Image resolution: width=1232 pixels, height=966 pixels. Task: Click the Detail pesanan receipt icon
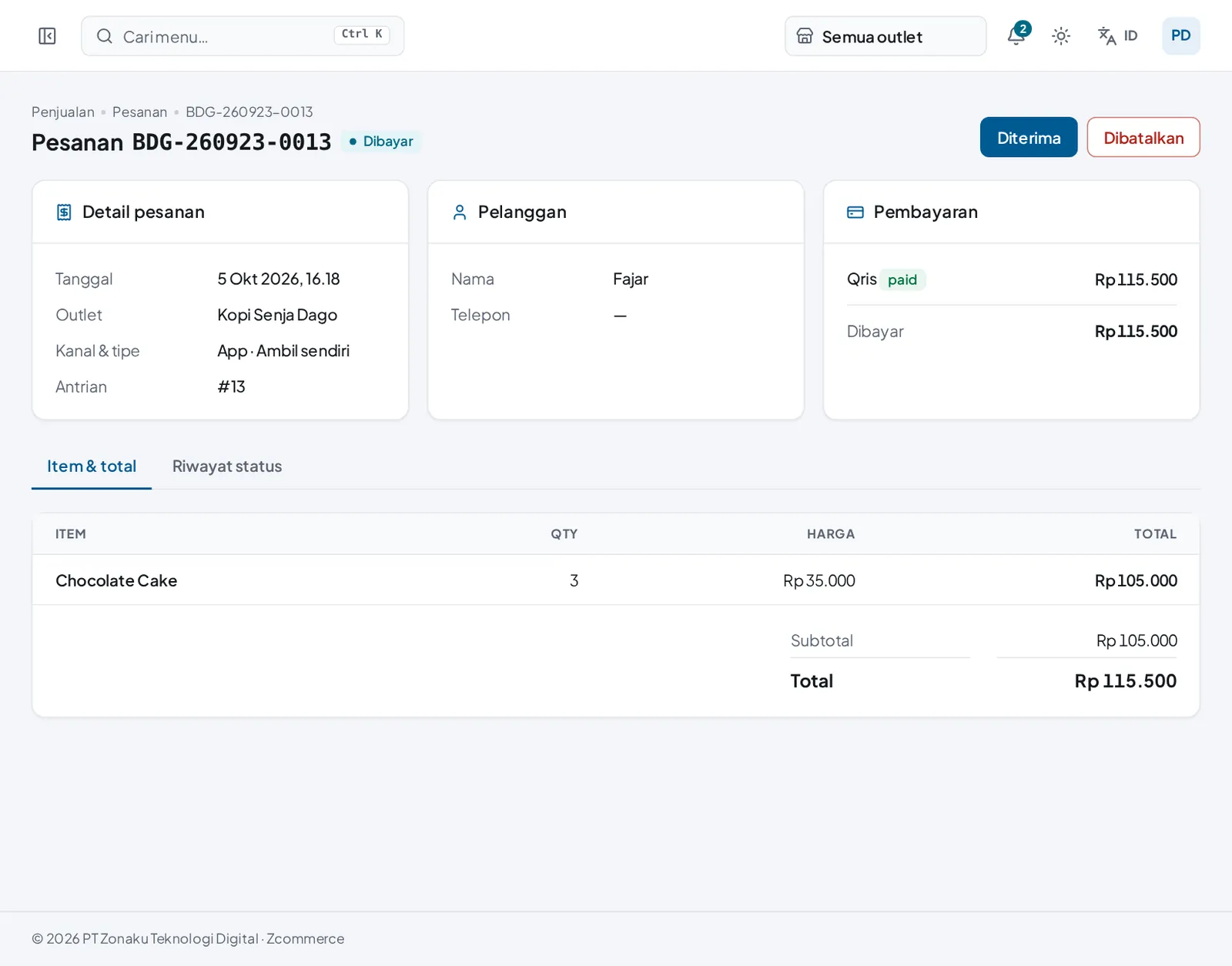[x=65, y=212]
